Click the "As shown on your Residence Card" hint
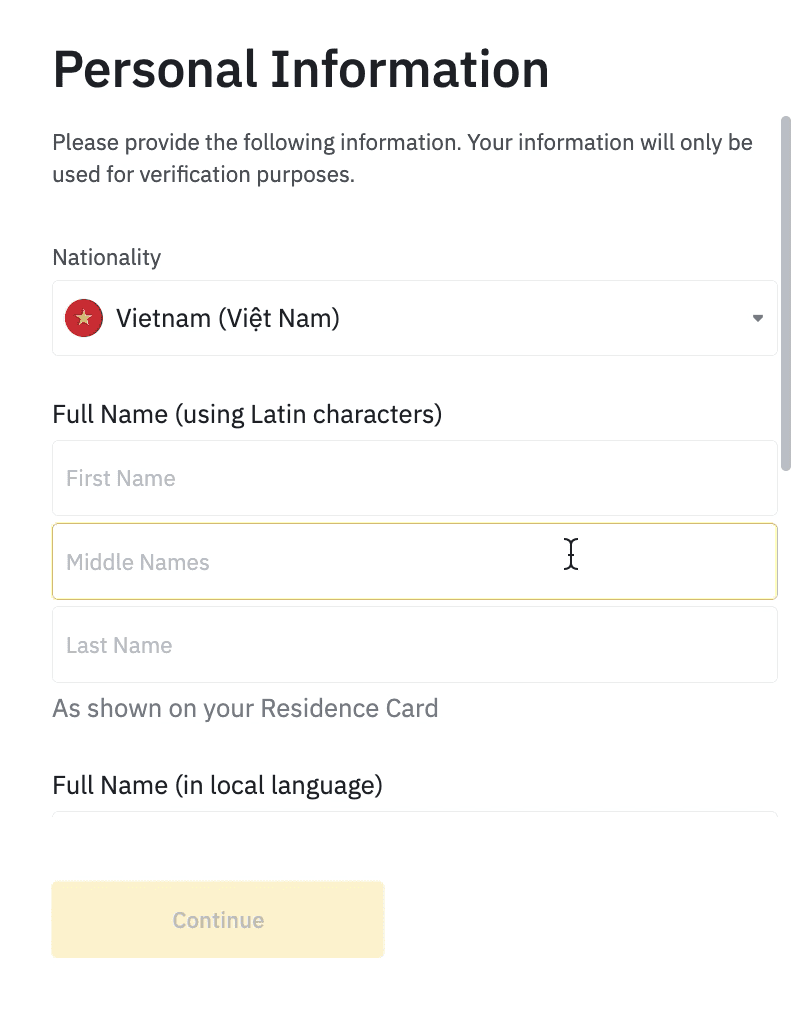This screenshot has height=1018, width=794. click(245, 709)
